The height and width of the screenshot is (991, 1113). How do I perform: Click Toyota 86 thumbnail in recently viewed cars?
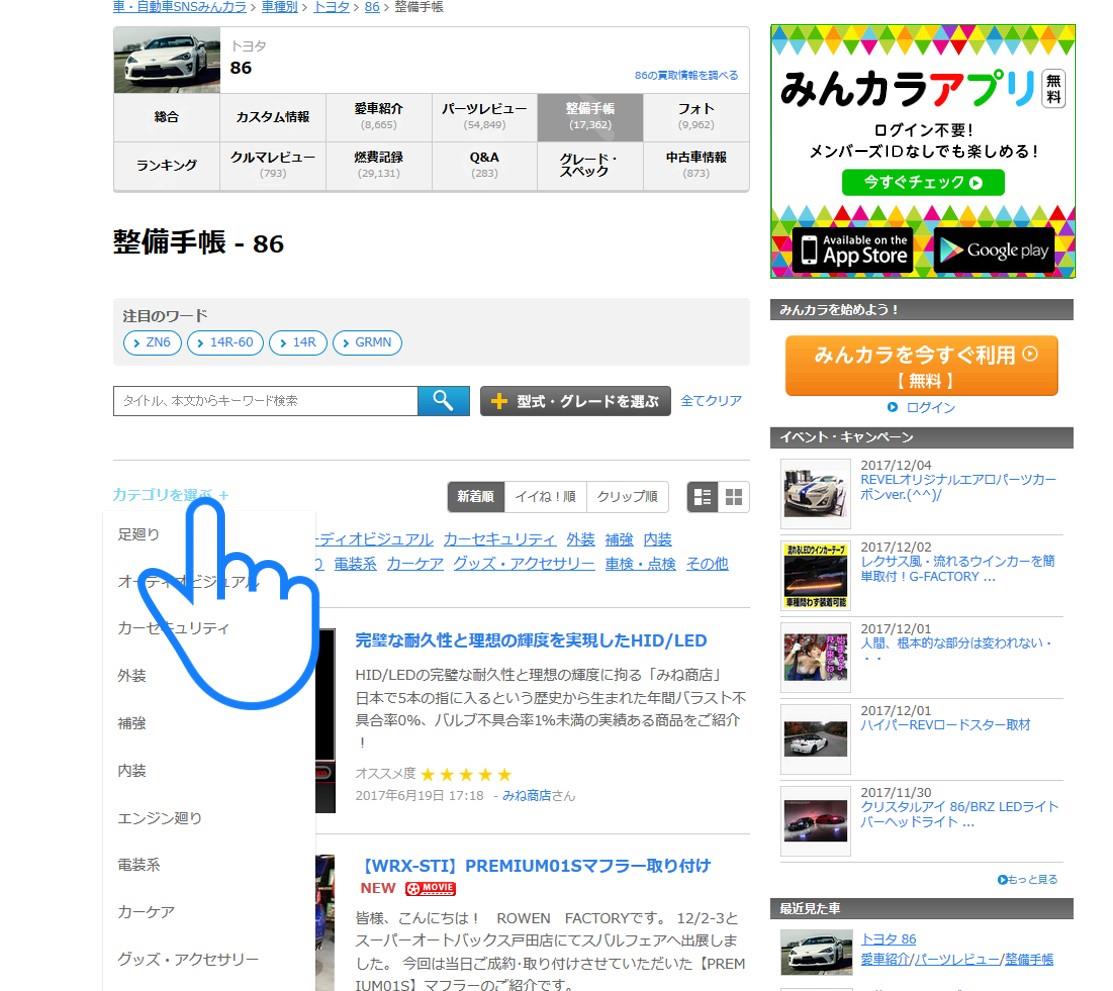[x=816, y=952]
